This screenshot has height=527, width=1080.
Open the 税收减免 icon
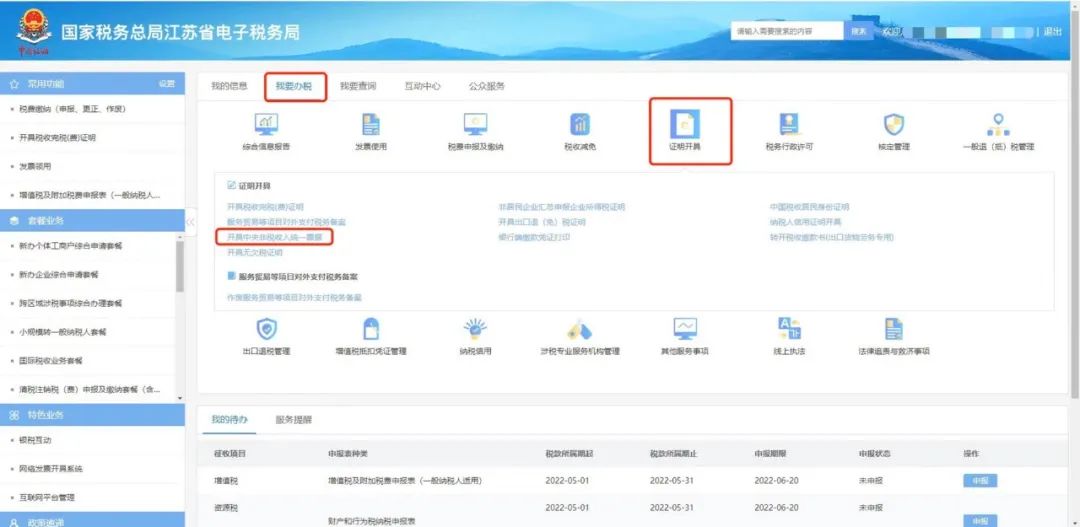[x=580, y=125]
